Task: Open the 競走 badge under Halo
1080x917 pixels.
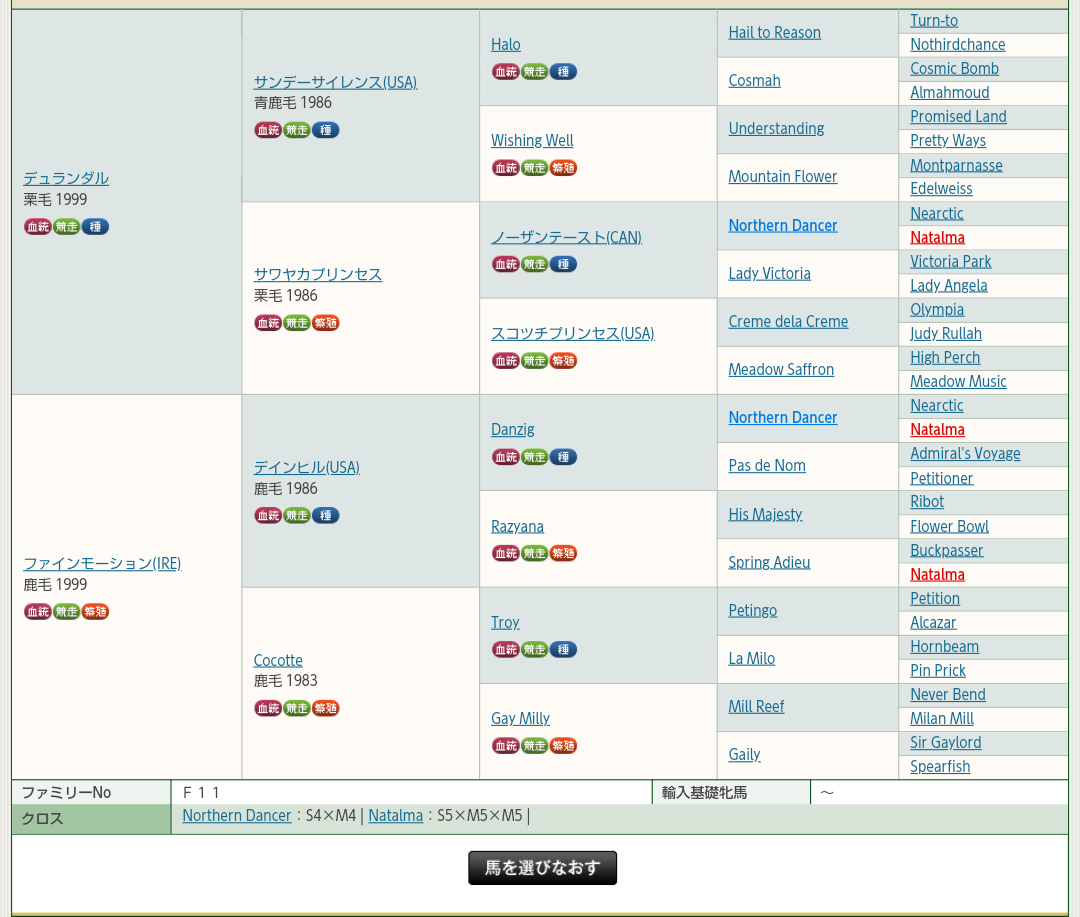Action: (x=534, y=72)
